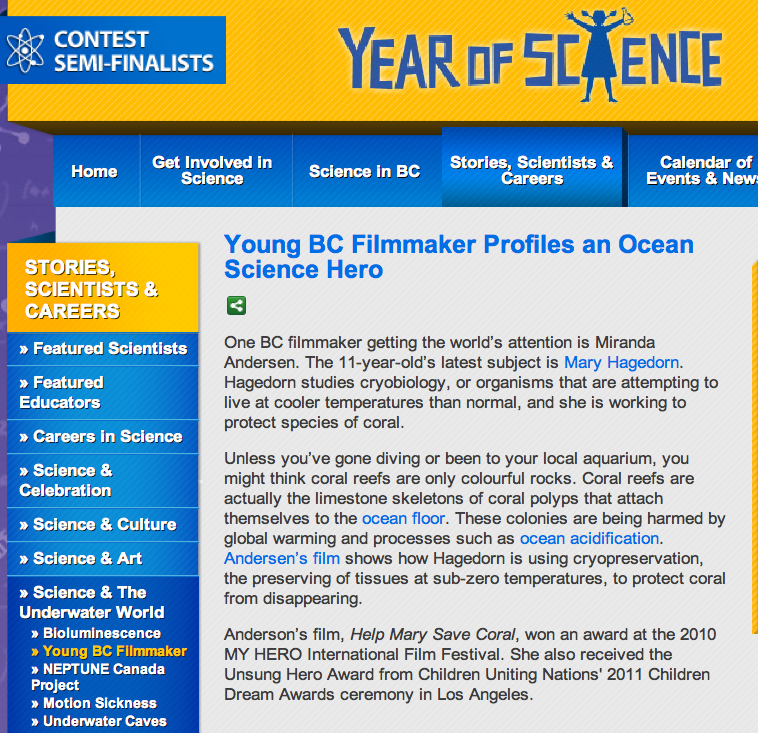This screenshot has height=733, width=758.
Task: Follow the Mary Hagedorn link
Action: coord(622,362)
